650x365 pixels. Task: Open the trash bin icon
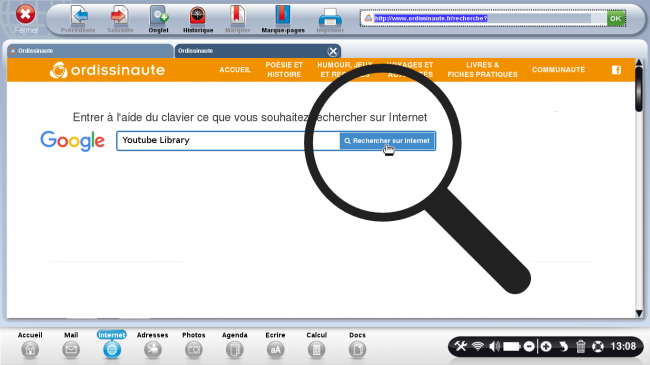click(x=580, y=346)
